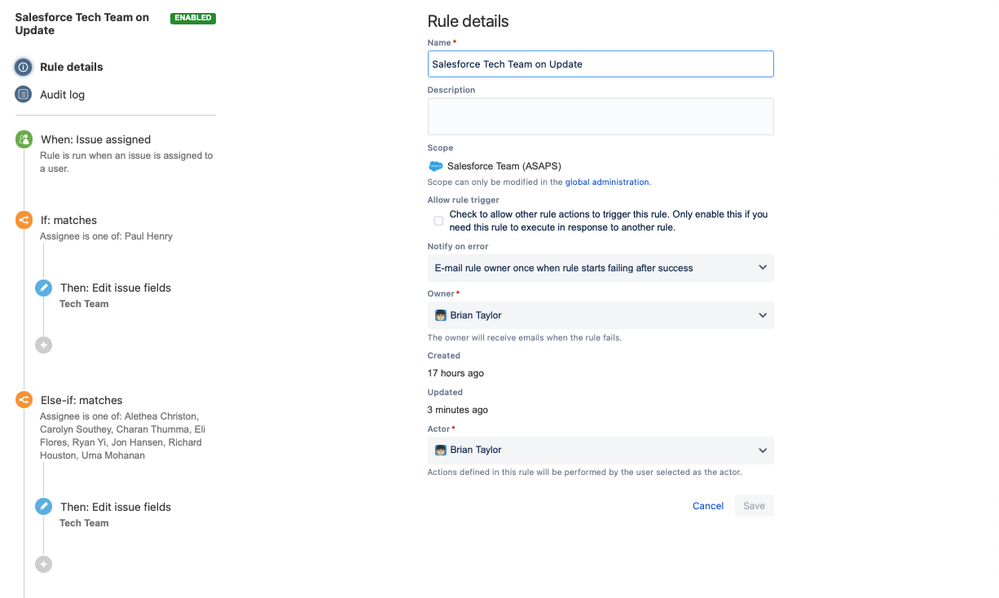The height and width of the screenshot is (598, 999).
Task: Click in the rule Name field
Action: point(600,64)
